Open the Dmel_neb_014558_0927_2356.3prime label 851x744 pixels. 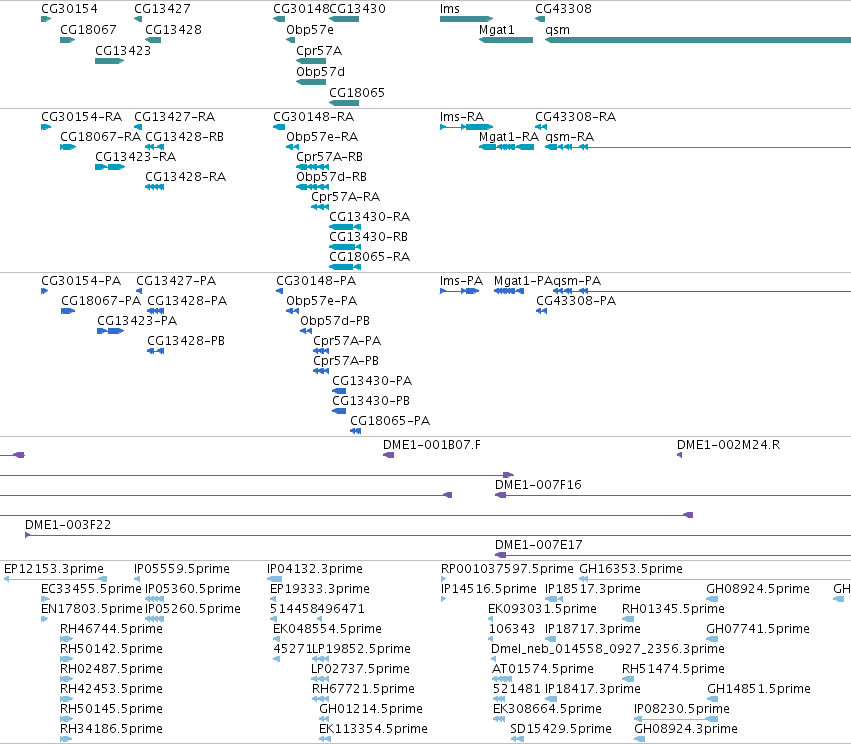[x=608, y=650]
